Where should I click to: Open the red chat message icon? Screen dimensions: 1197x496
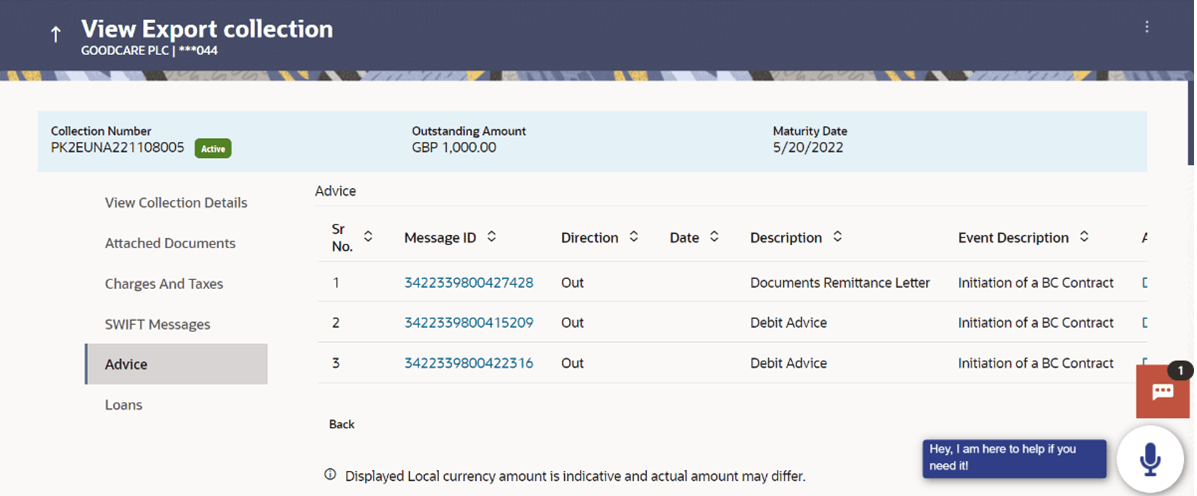[x=1162, y=391]
